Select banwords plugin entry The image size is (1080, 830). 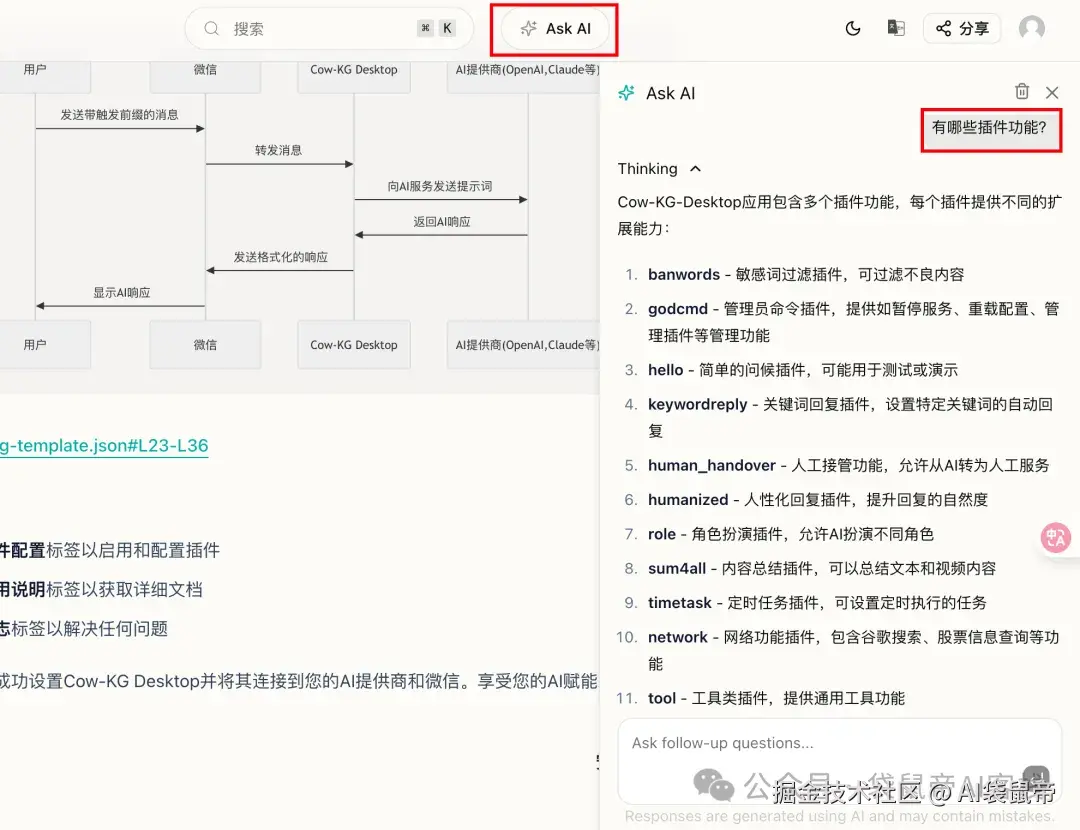pyautogui.click(x=806, y=274)
